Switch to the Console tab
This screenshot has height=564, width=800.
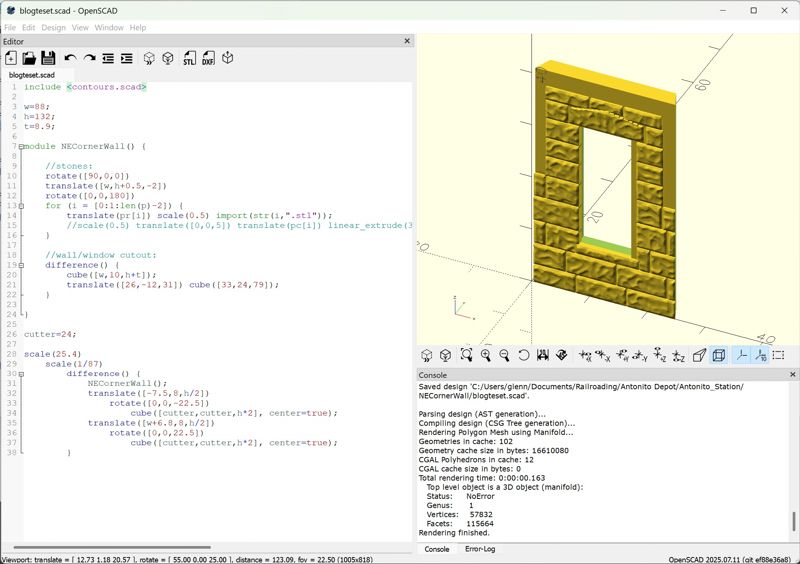(437, 549)
